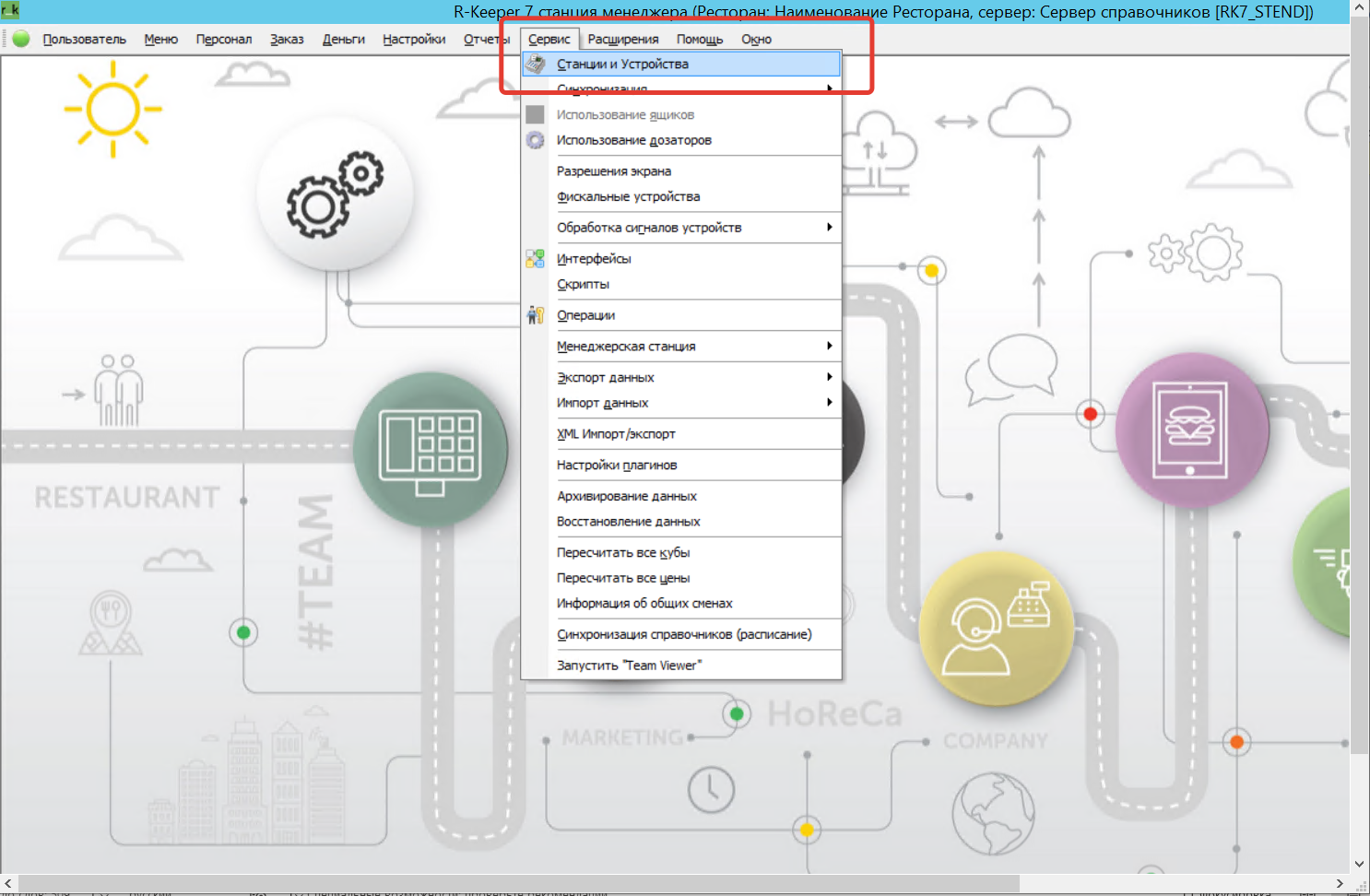Click the purple tablet burger icon

point(1191,430)
